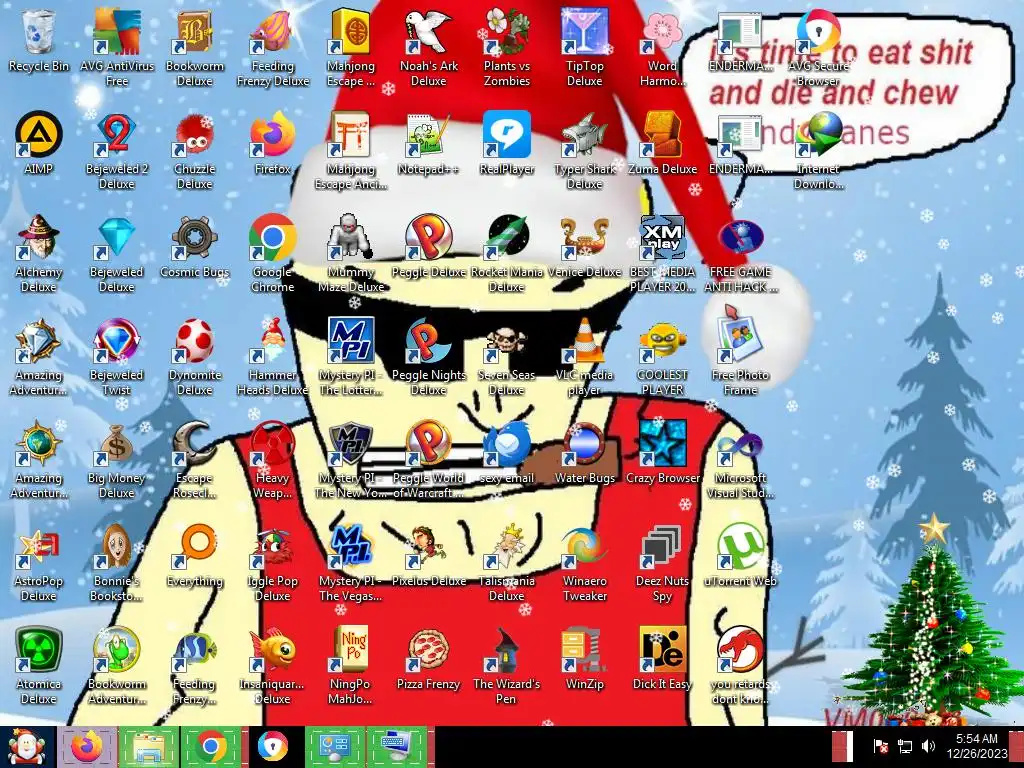
Task: Launch AIMP music player icon
Action: (39, 144)
